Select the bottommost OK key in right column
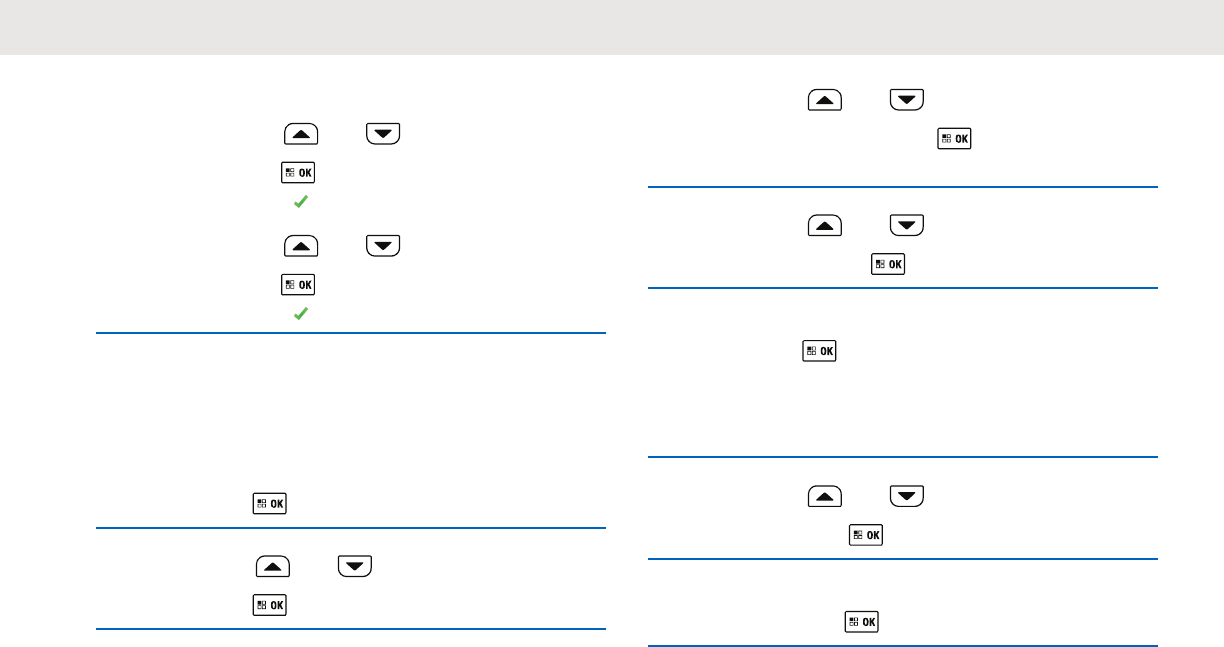Image resolution: width=1224 pixels, height=647 pixels. pos(862,622)
